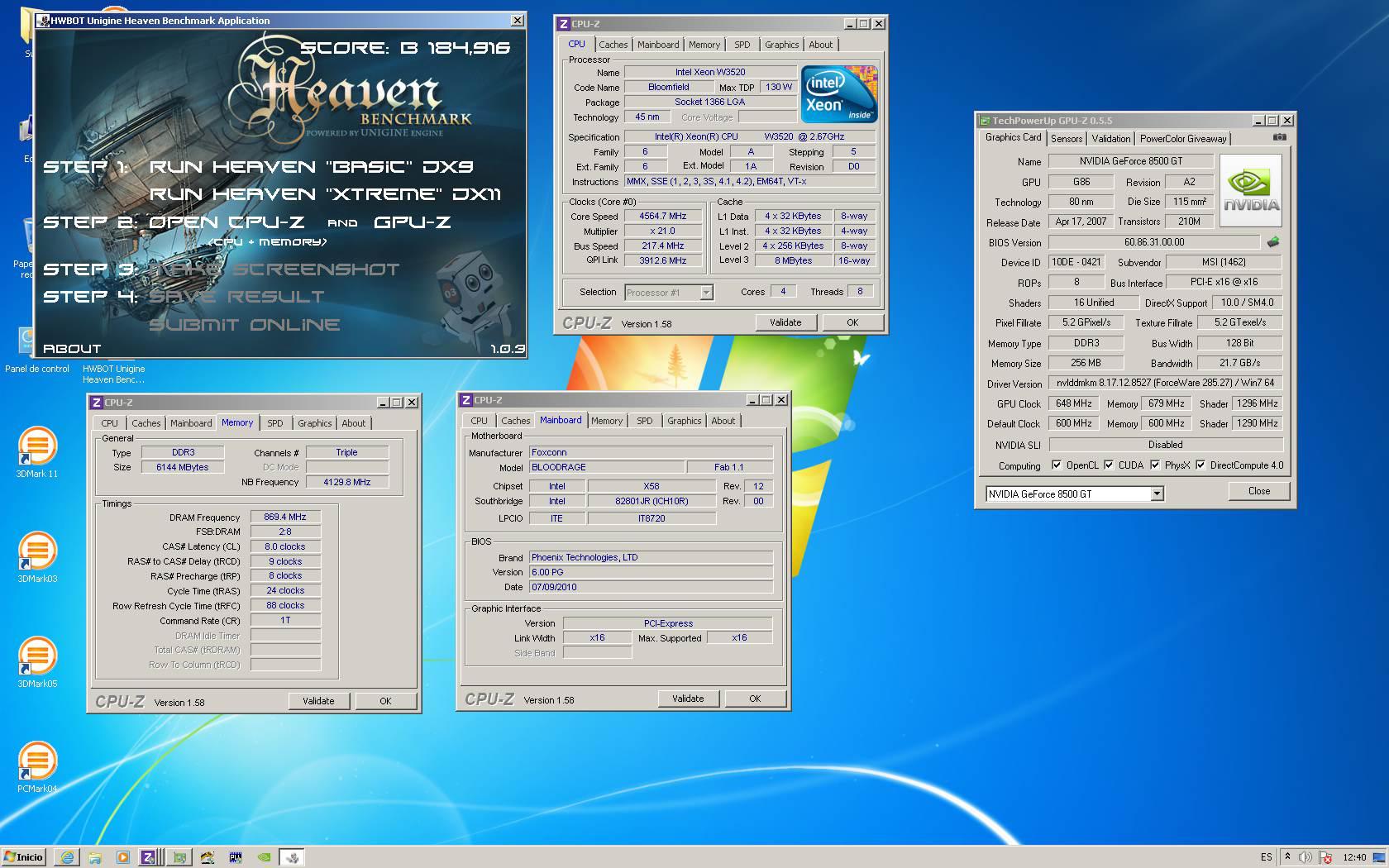Screen dimensions: 1389x868
Task: Click Validate in Foxconn mainboard CPU-Z
Action: tap(688, 699)
